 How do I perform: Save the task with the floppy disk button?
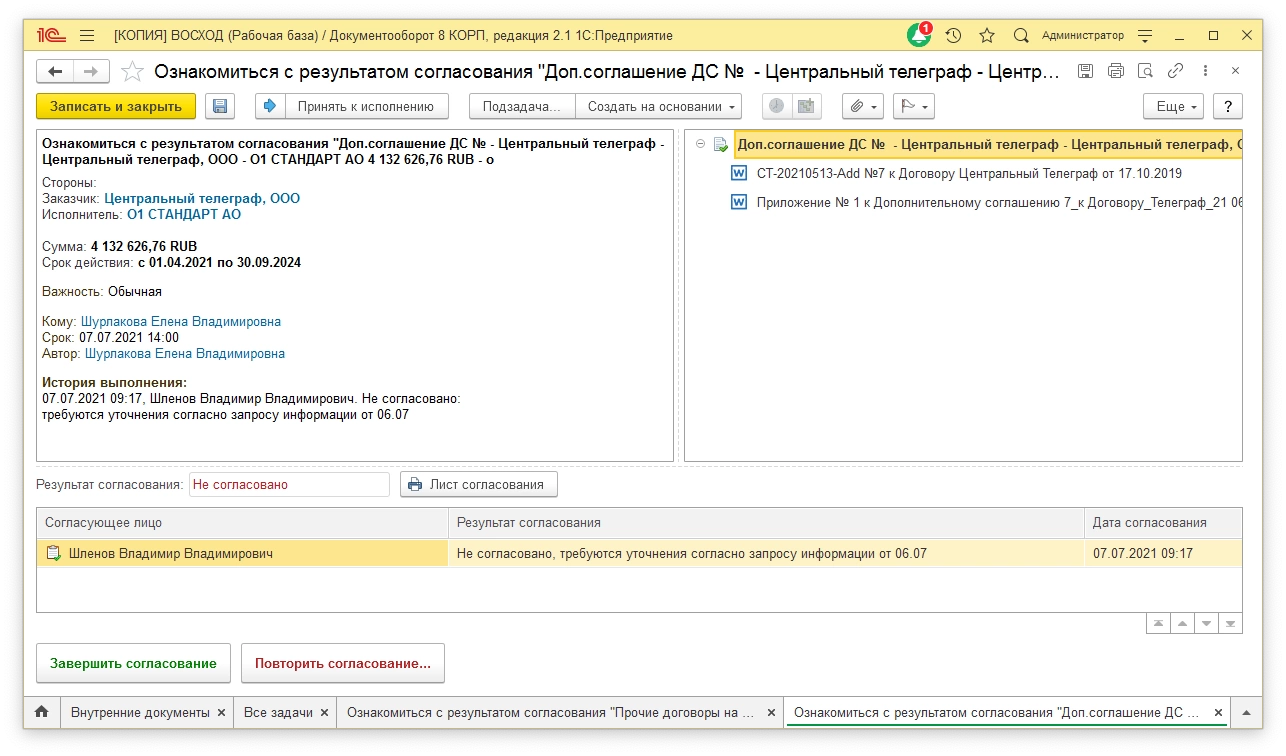pyautogui.click(x=220, y=106)
